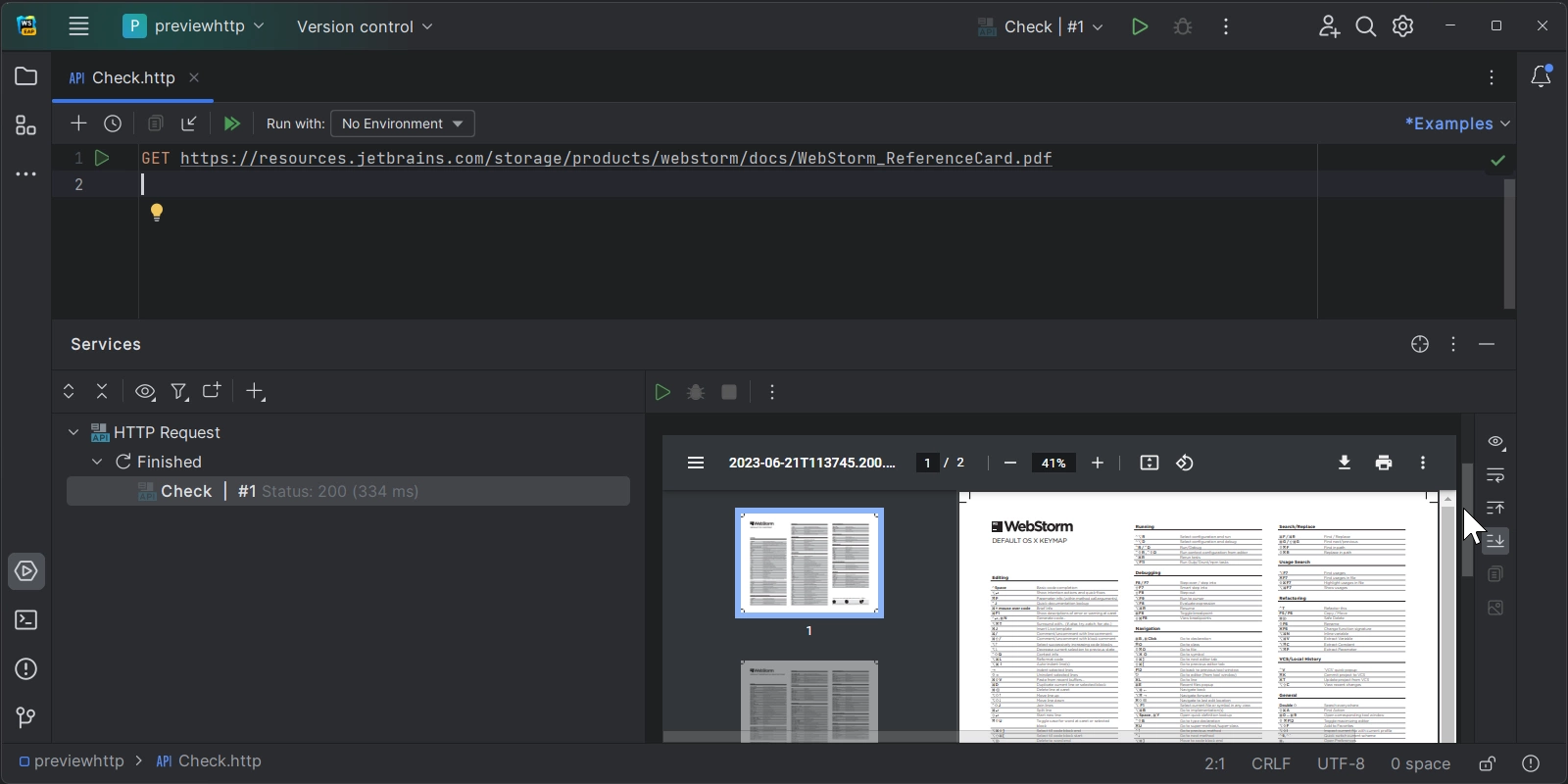Open PDF viewer more actions menu
Screen dimensions: 1568x784
1423,463
